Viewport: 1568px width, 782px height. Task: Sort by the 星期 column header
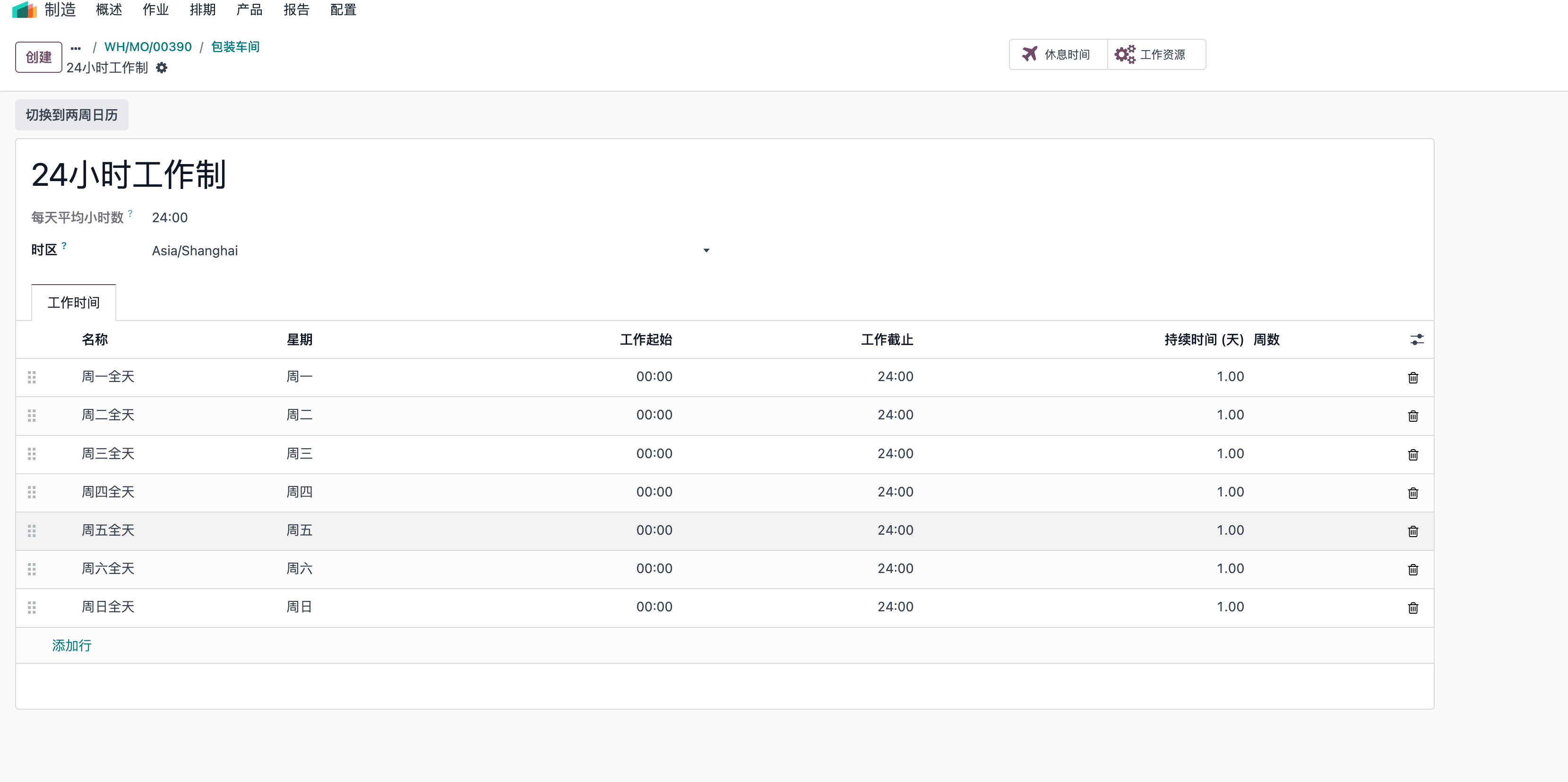pos(300,339)
